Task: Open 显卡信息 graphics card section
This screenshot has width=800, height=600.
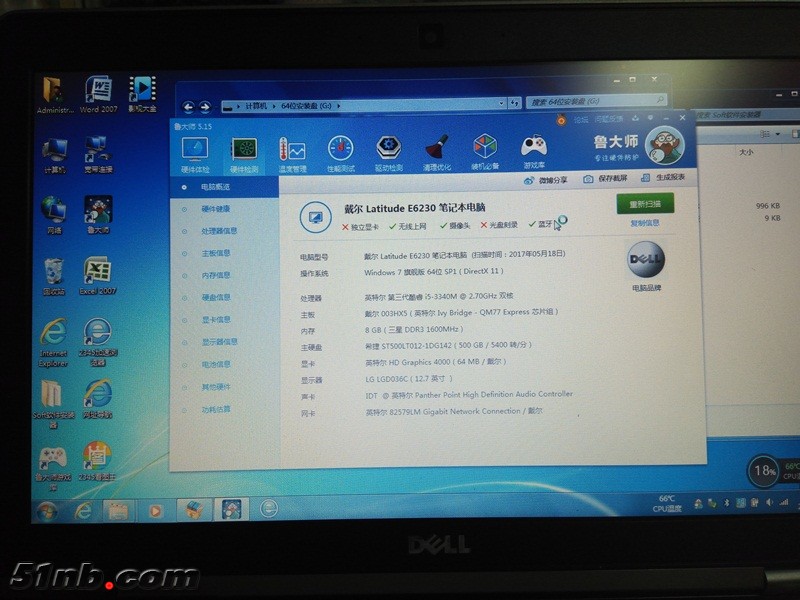Action: [x=216, y=320]
